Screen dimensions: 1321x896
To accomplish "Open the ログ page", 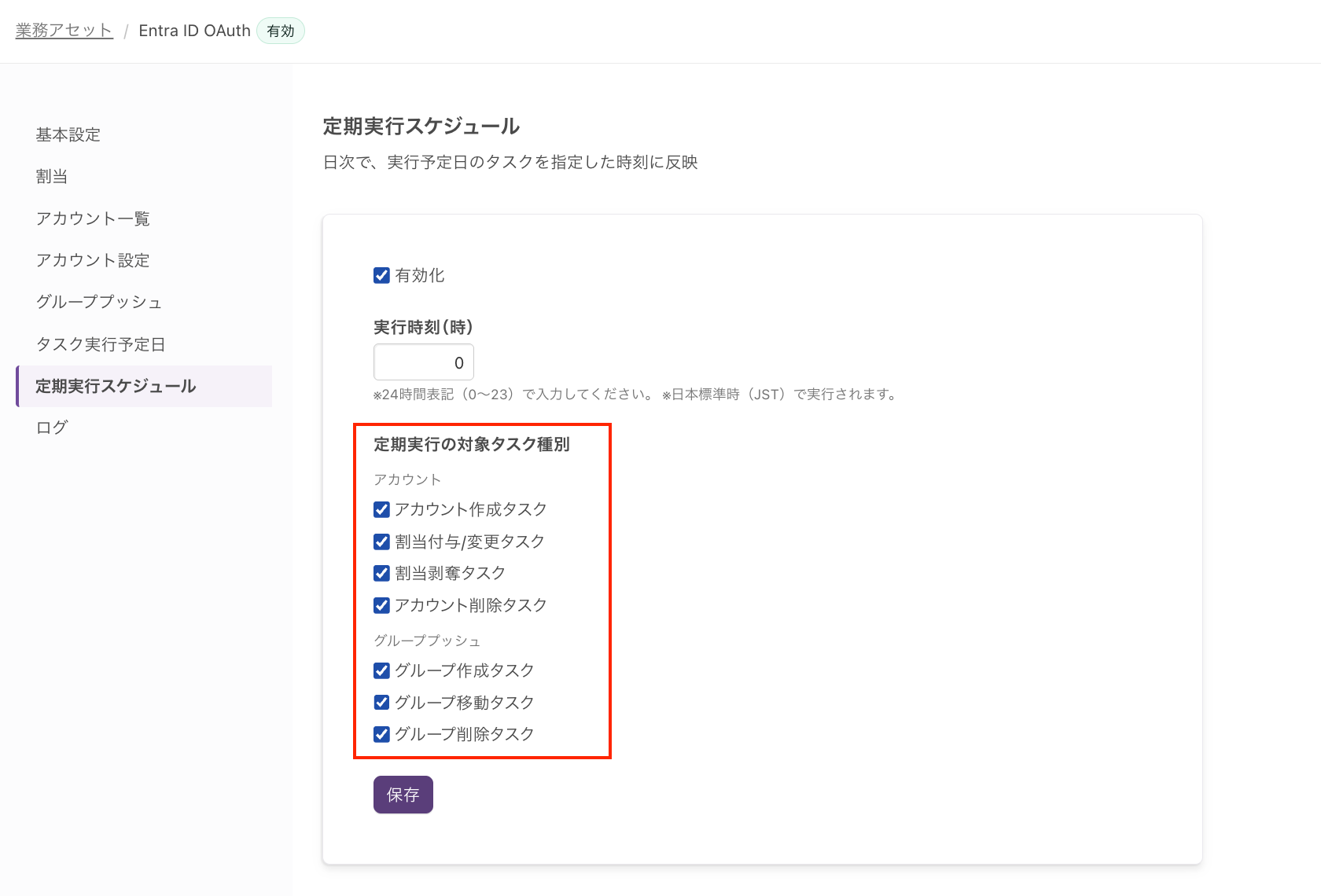I will click(x=52, y=428).
